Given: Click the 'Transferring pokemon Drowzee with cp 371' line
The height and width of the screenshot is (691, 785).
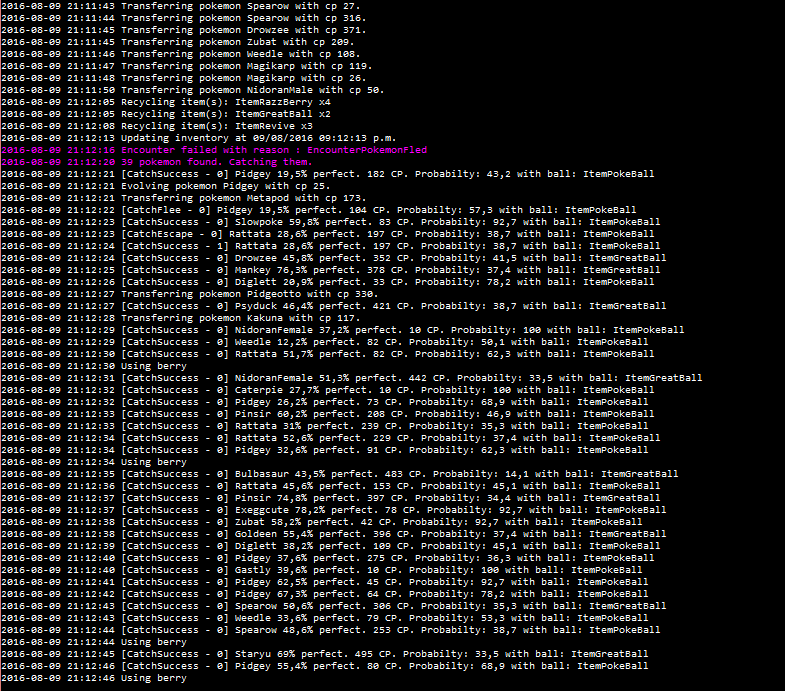Looking at the screenshot, I should [x=184, y=30].
